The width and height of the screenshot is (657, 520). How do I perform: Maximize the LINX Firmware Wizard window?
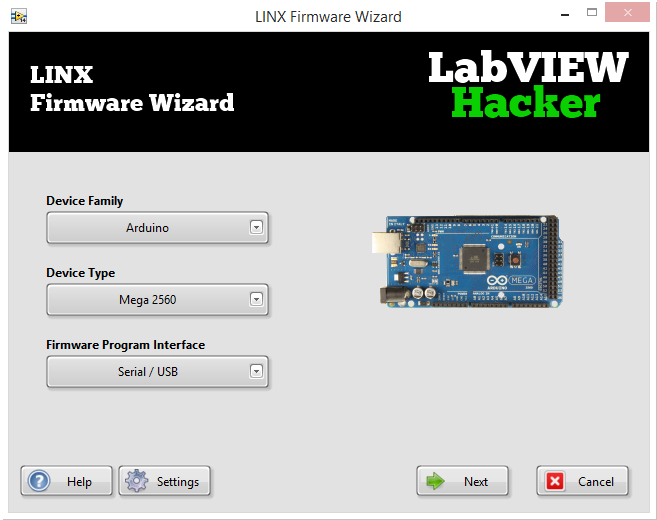(x=592, y=13)
